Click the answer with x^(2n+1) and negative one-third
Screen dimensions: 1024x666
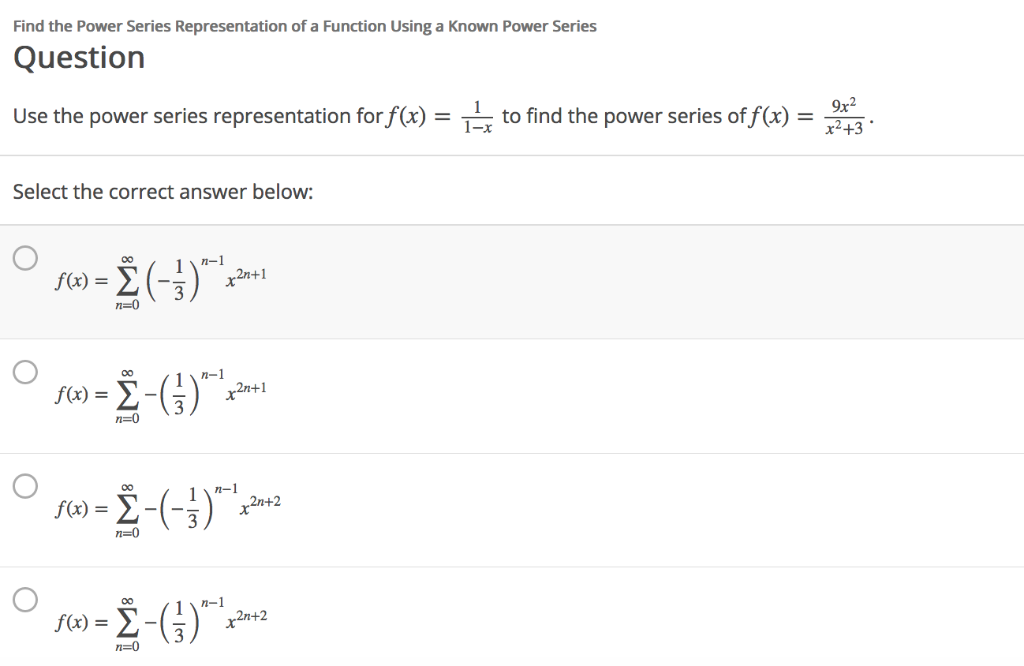160,280
